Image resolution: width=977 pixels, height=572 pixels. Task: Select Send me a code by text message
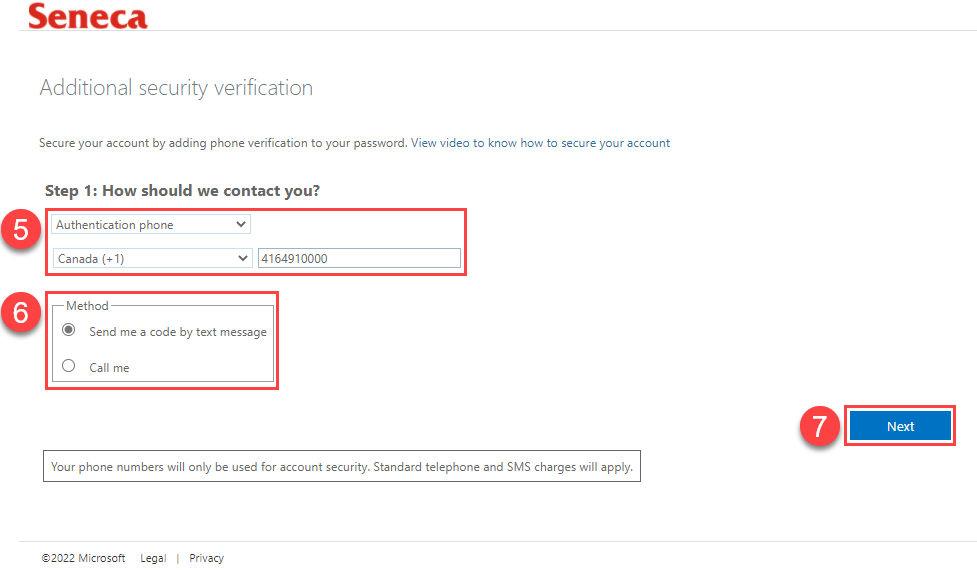(x=69, y=330)
